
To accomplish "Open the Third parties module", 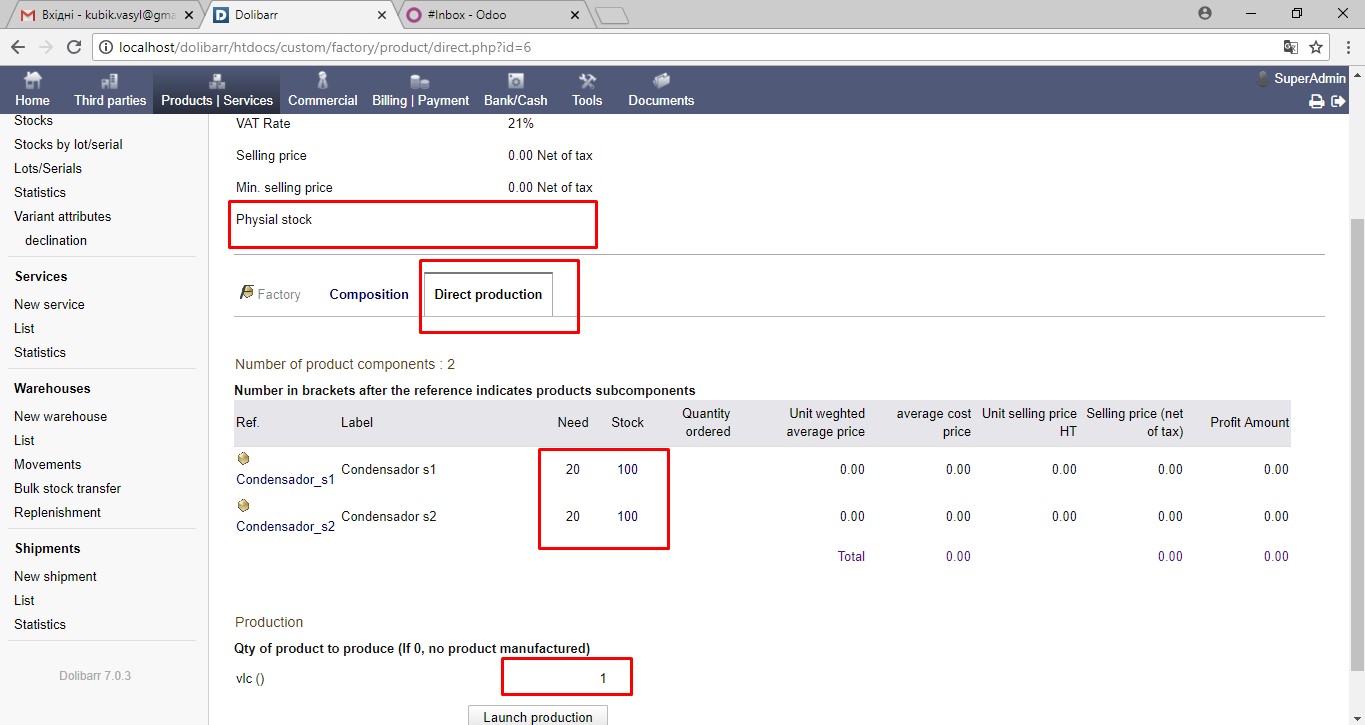I will (x=109, y=90).
